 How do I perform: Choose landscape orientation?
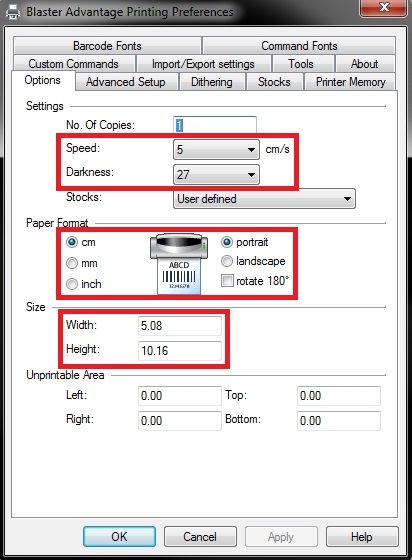227,261
